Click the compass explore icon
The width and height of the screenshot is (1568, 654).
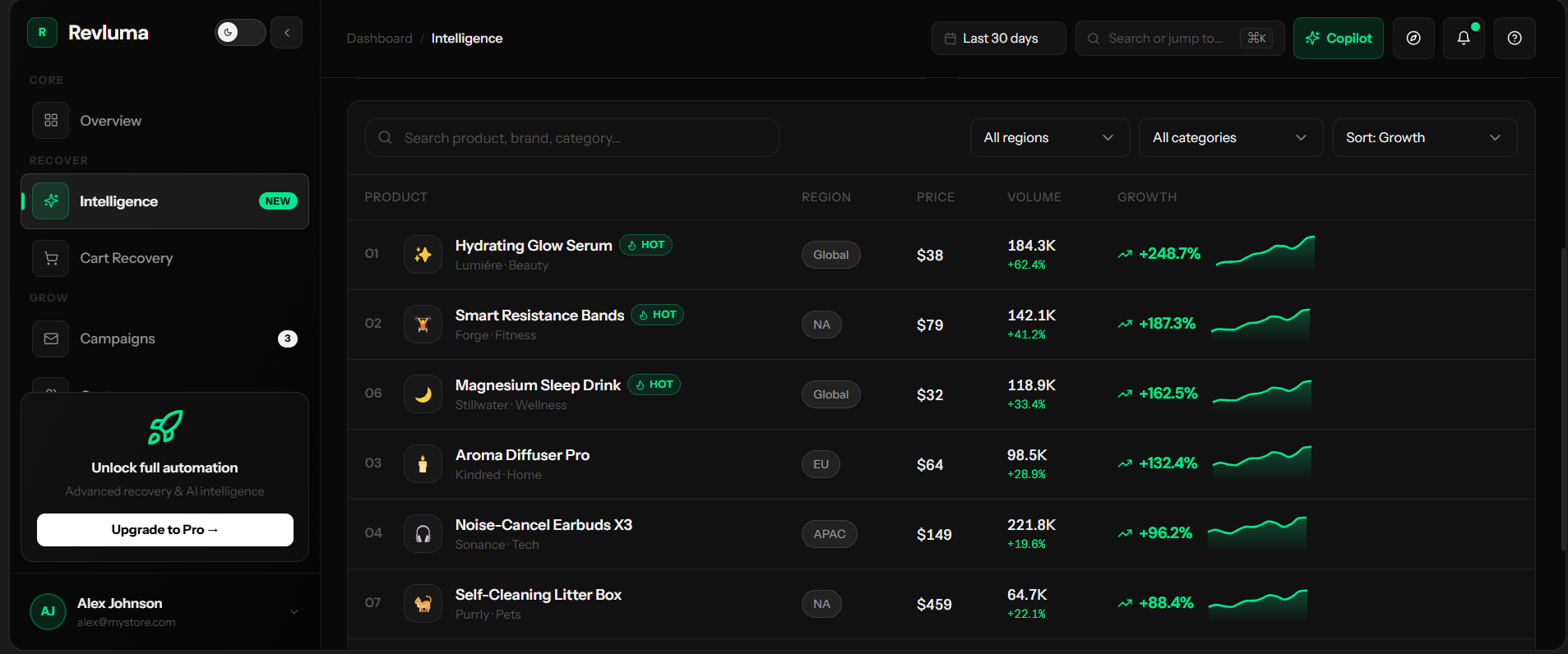pos(1413,39)
